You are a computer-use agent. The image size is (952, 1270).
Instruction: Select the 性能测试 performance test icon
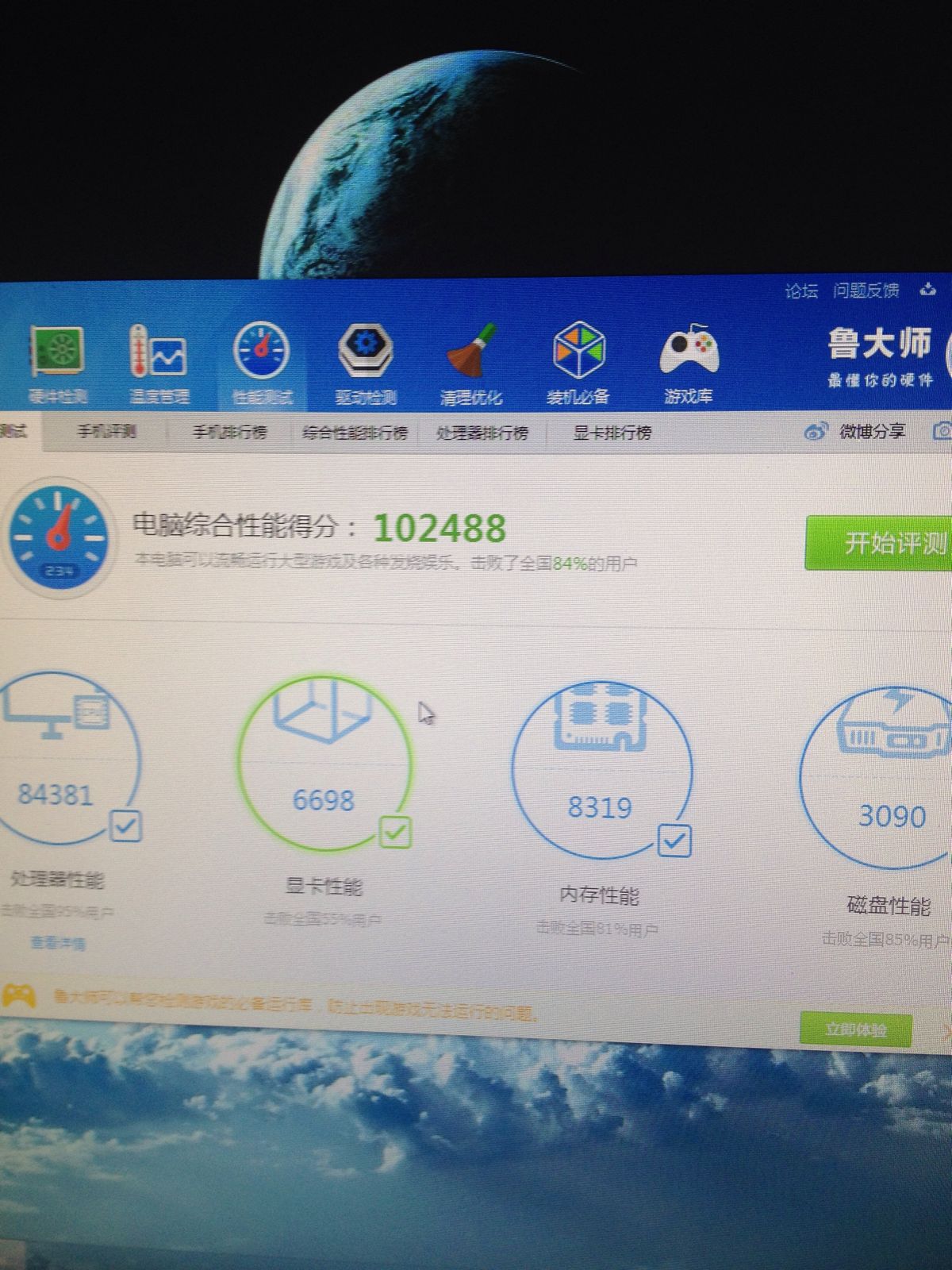point(261,351)
